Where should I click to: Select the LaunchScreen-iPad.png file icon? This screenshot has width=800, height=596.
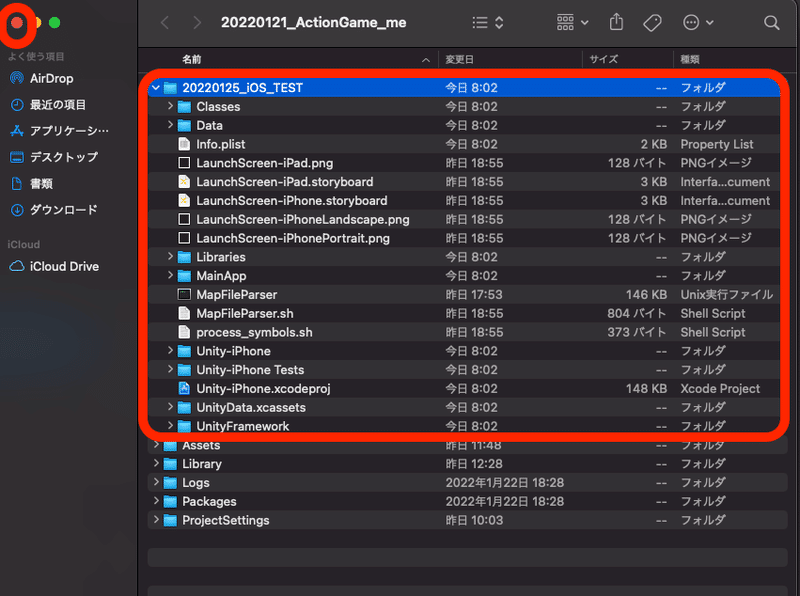tap(184, 163)
